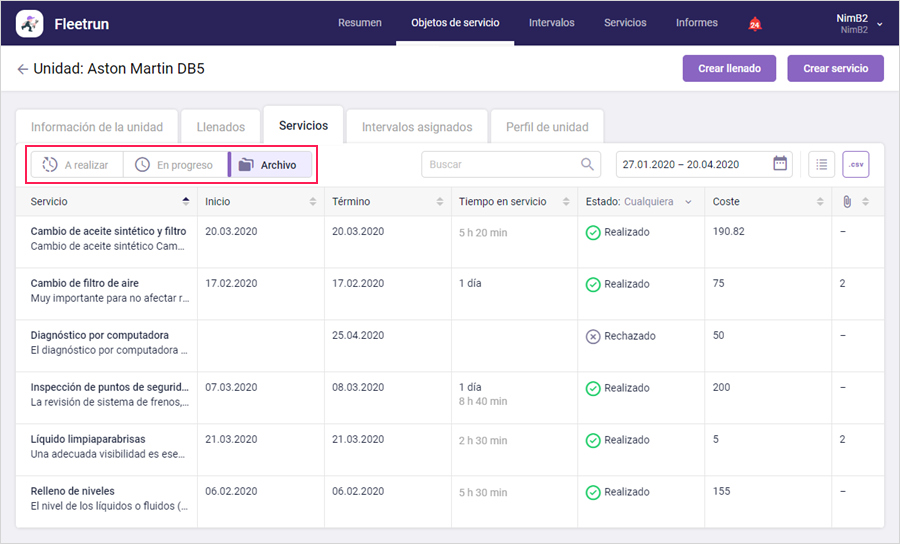Open the Llenados tab
The height and width of the screenshot is (544, 900).
click(x=221, y=127)
